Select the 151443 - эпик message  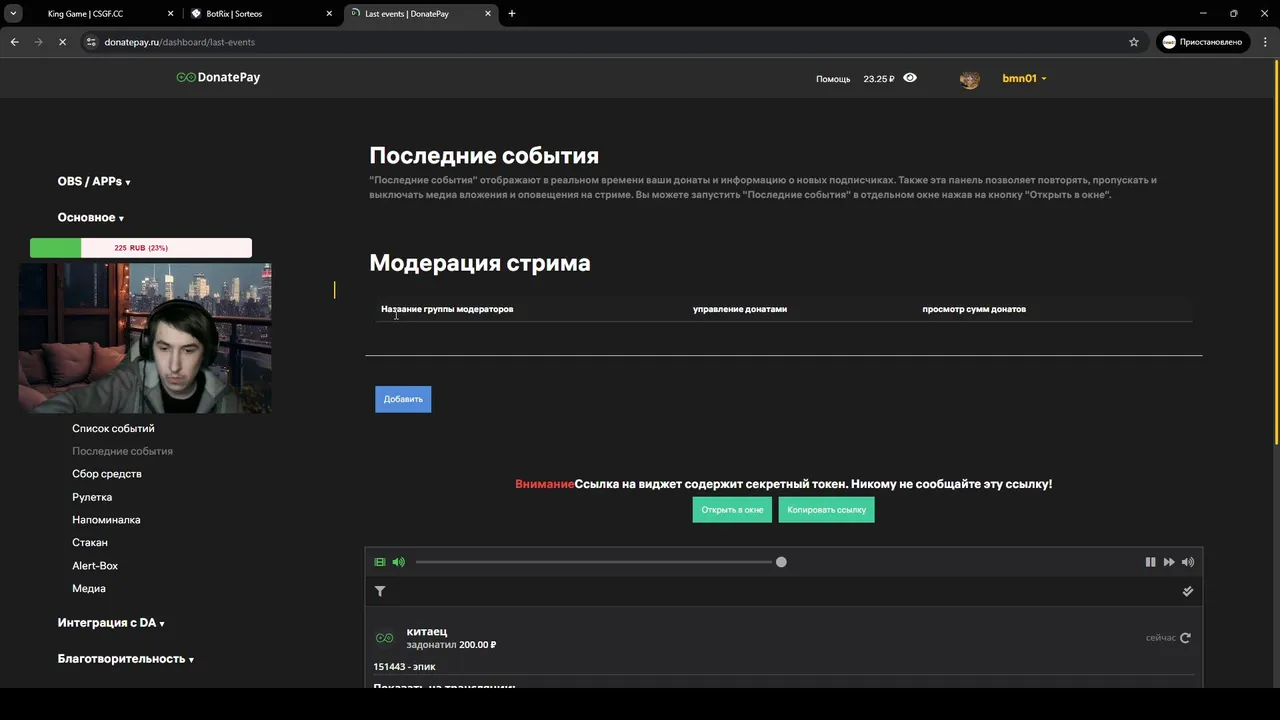(404, 667)
